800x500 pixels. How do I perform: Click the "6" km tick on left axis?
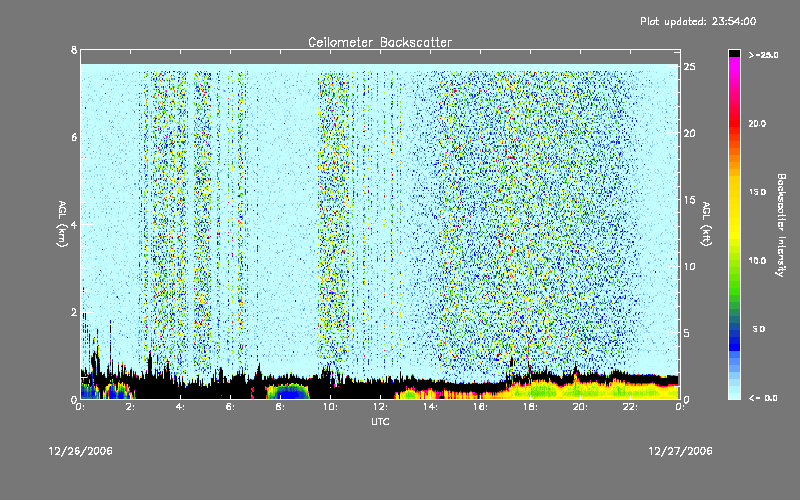74,137
